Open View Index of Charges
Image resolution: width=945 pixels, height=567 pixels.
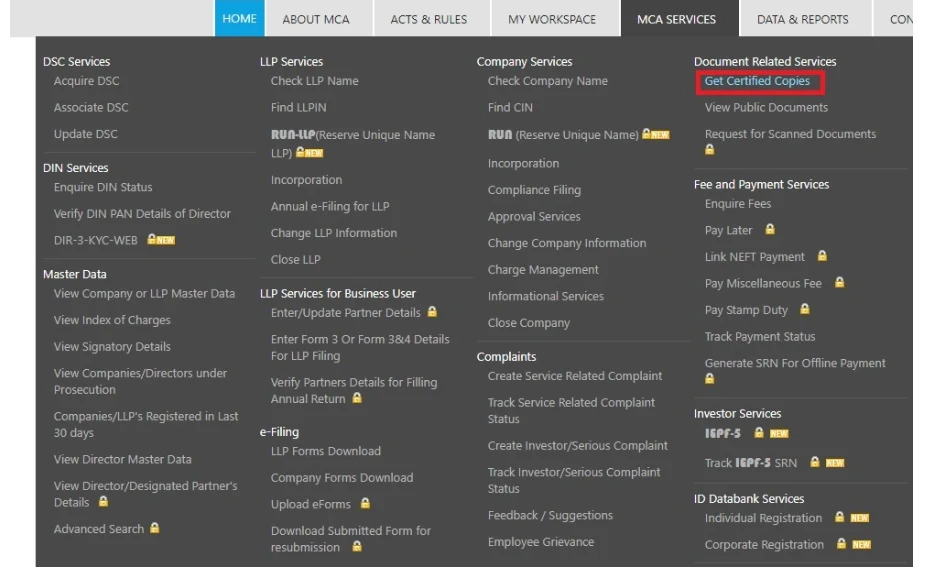click(x=112, y=320)
